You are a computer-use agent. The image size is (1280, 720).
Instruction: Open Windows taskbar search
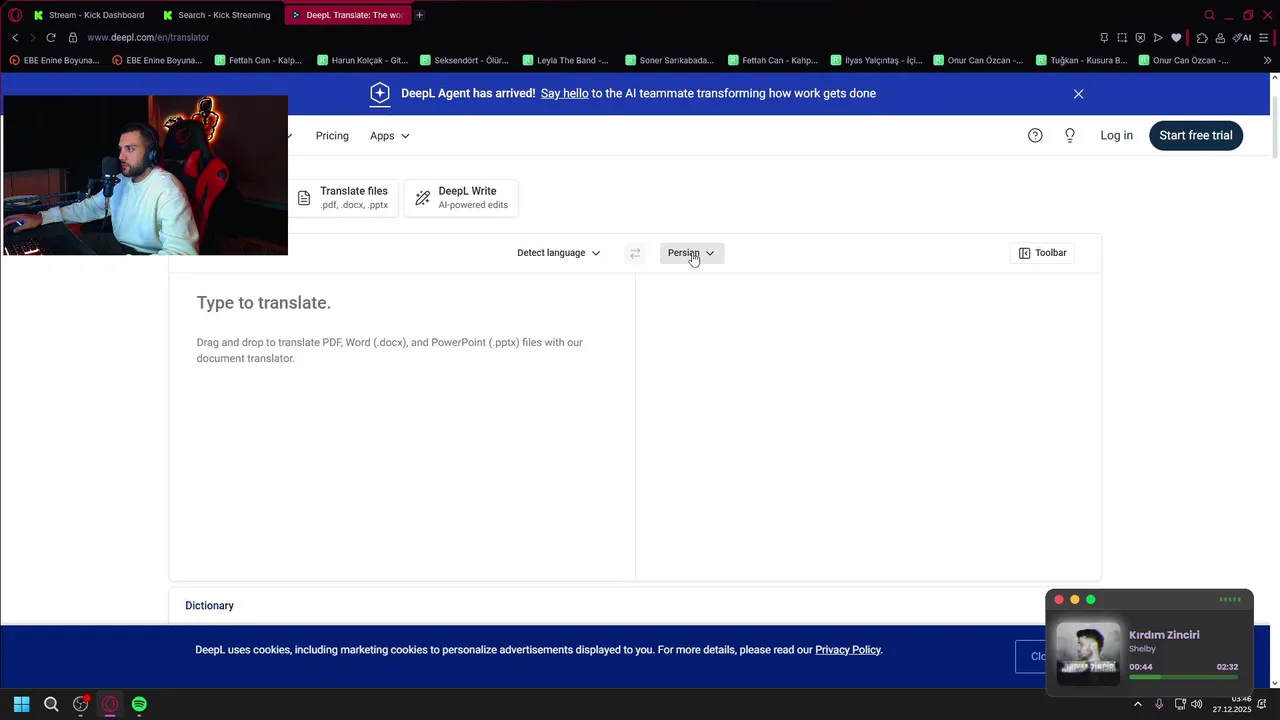click(51, 704)
